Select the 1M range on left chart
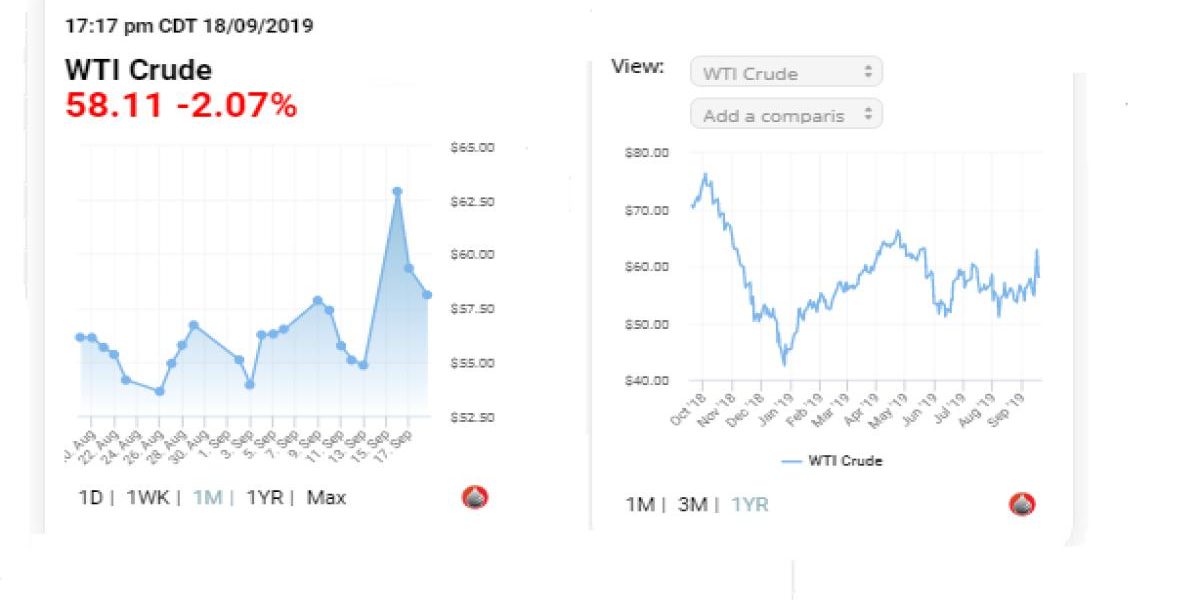The height and width of the screenshot is (600, 1200). coord(207,497)
